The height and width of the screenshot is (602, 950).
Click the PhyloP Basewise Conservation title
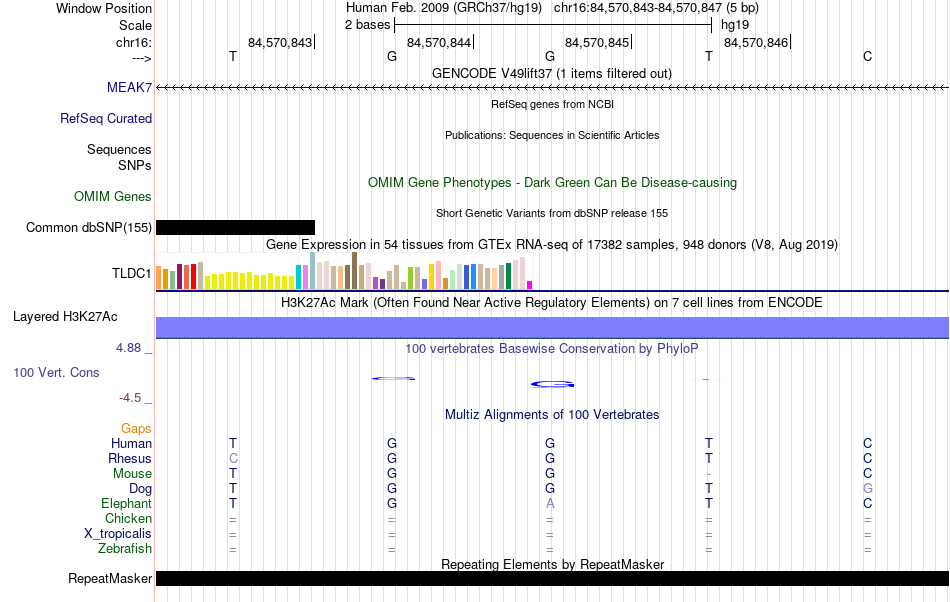pyautogui.click(x=552, y=348)
